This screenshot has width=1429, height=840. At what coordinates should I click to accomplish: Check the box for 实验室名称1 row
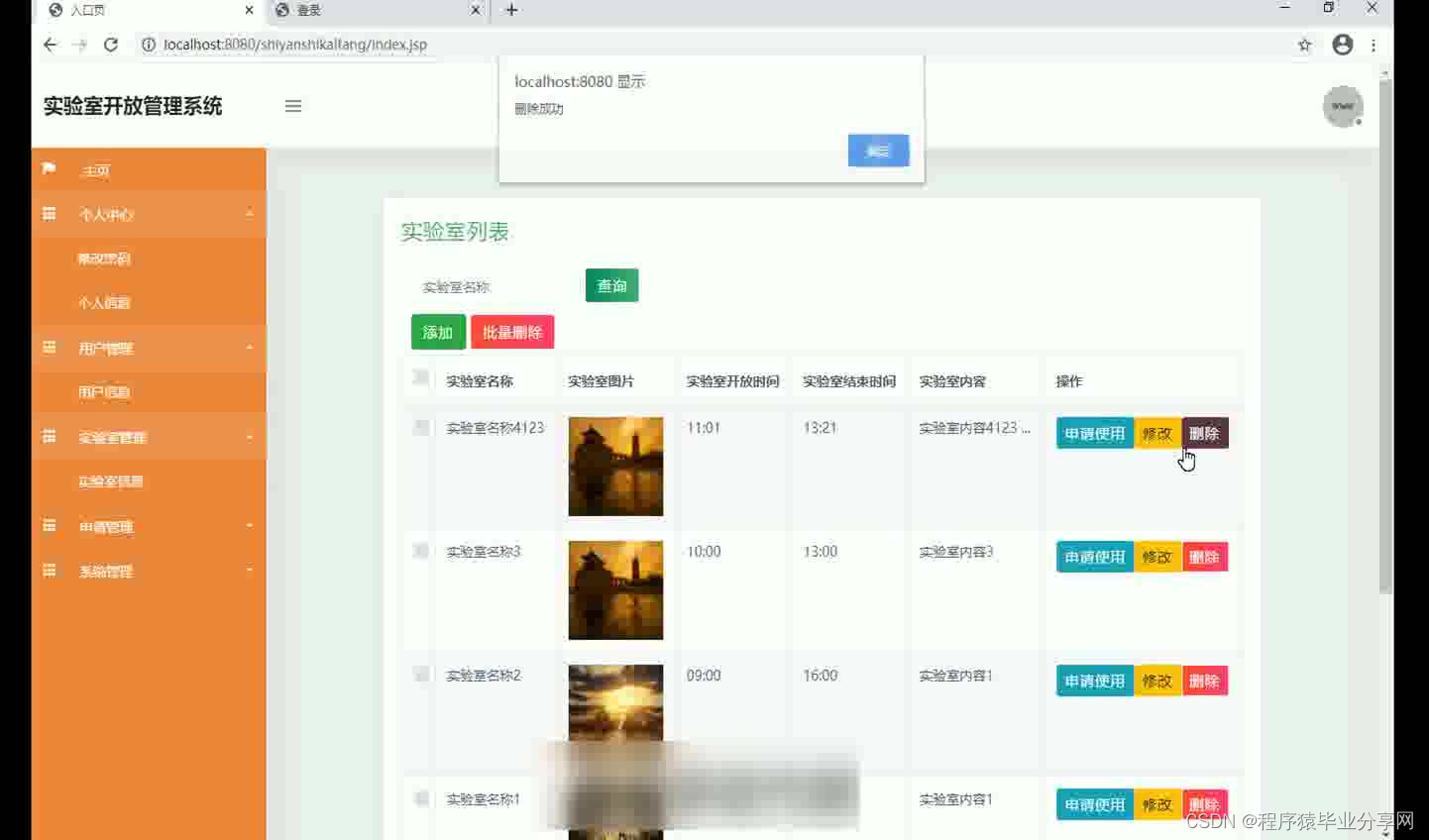[421, 798]
